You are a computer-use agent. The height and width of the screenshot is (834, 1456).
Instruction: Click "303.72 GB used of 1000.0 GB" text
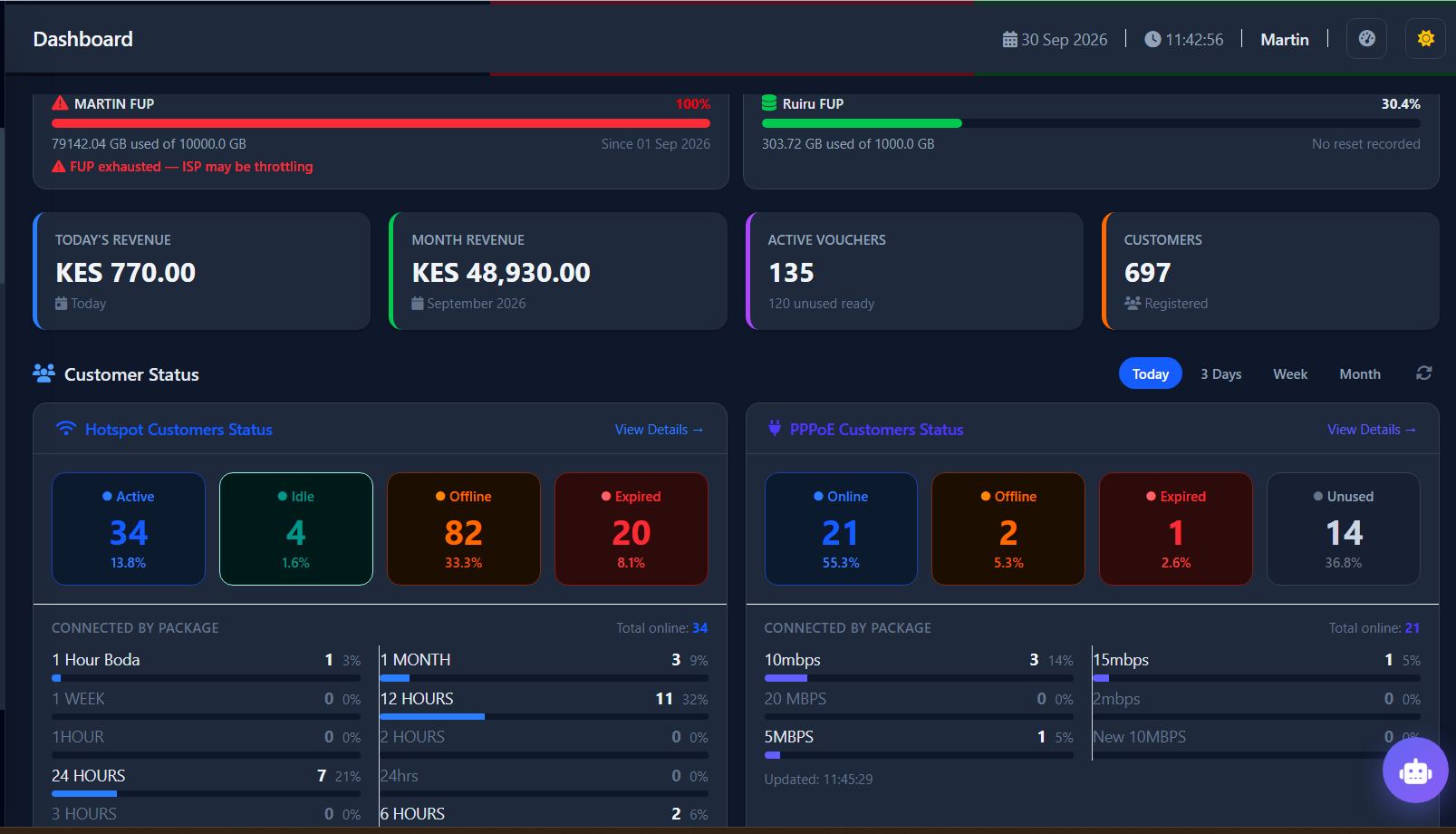click(848, 144)
